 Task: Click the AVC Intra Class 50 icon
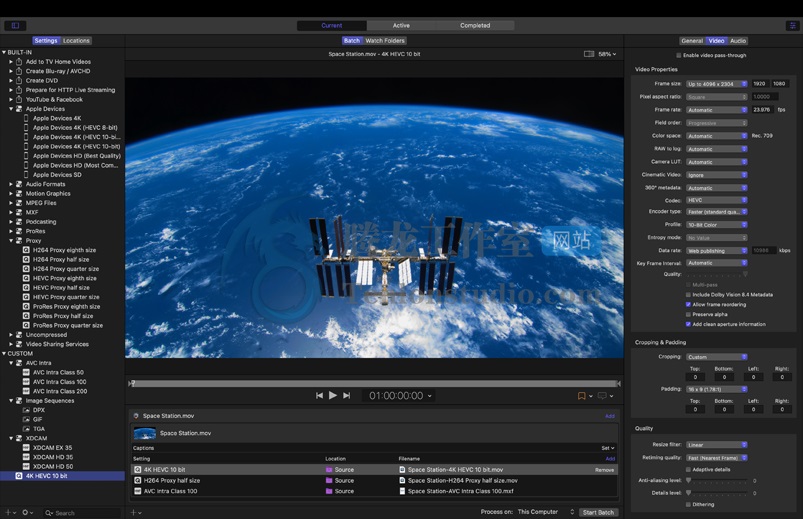pyautogui.click(x=26, y=372)
